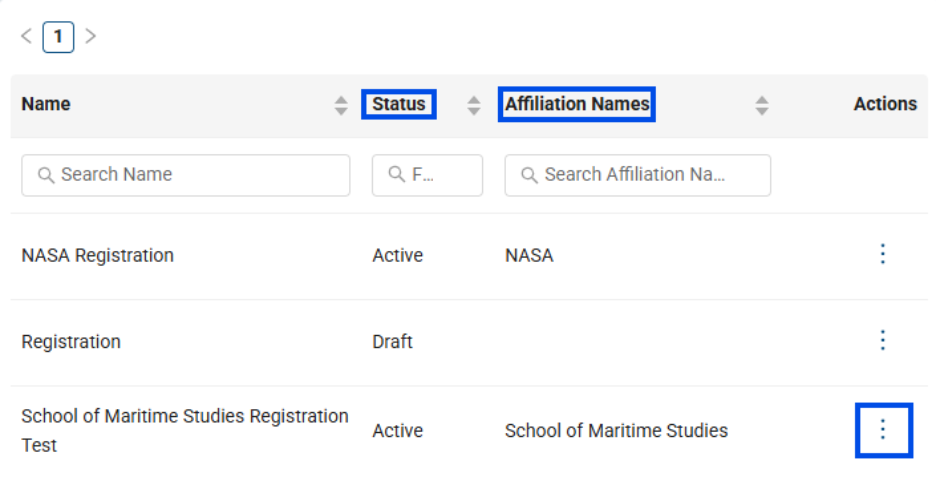Select School of Maritime Studies Registration Test cell

[185, 430]
